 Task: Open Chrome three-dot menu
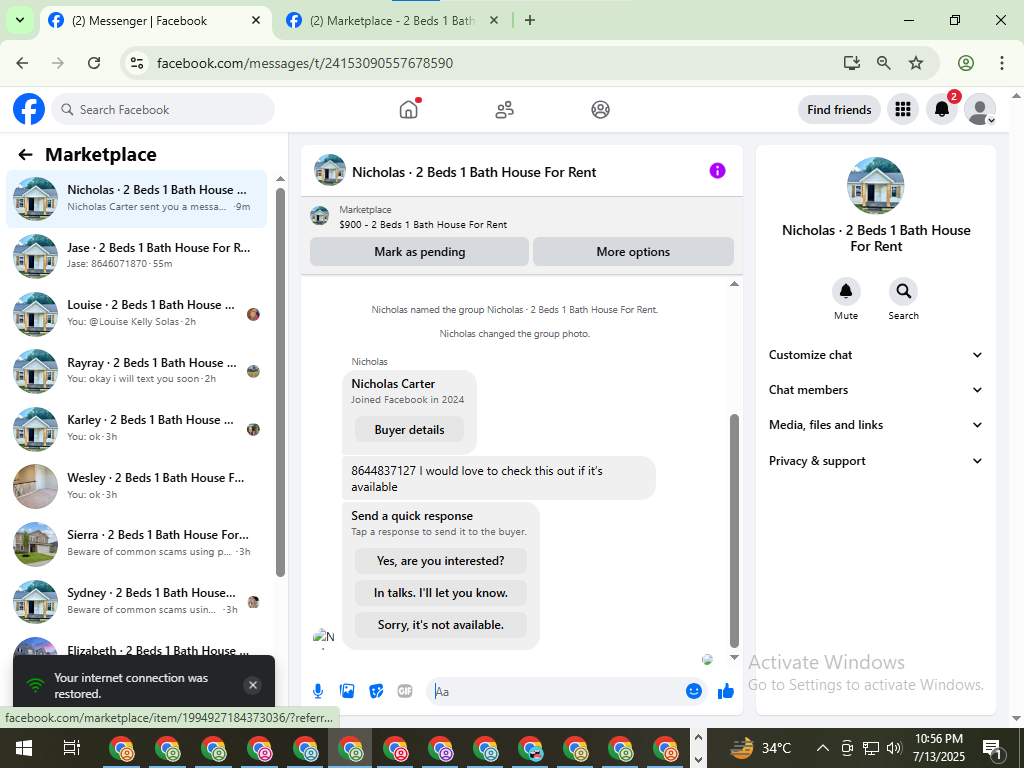1001,63
